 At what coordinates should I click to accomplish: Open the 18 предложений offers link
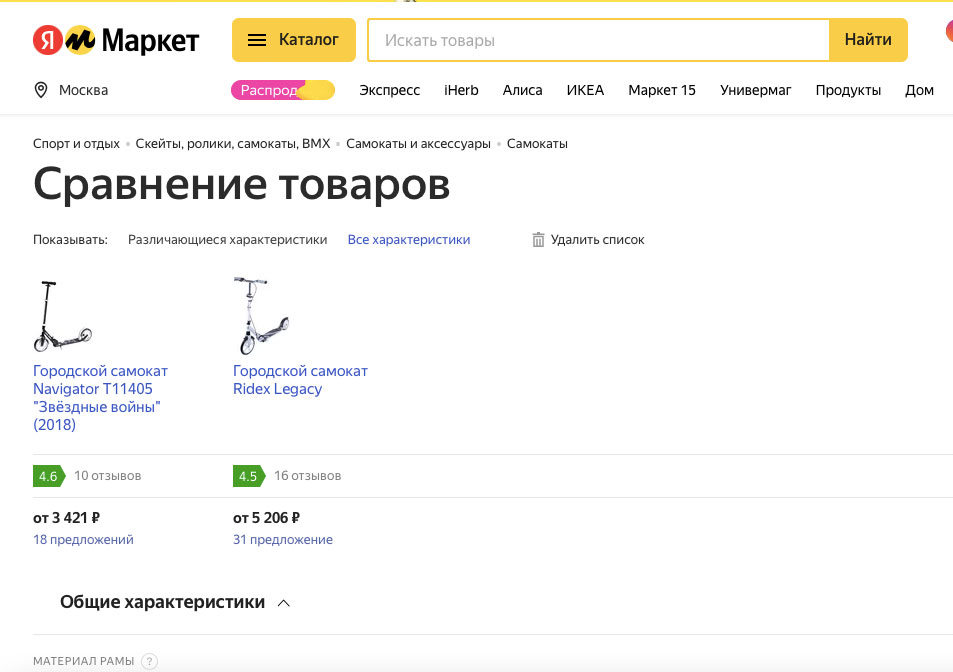click(83, 540)
